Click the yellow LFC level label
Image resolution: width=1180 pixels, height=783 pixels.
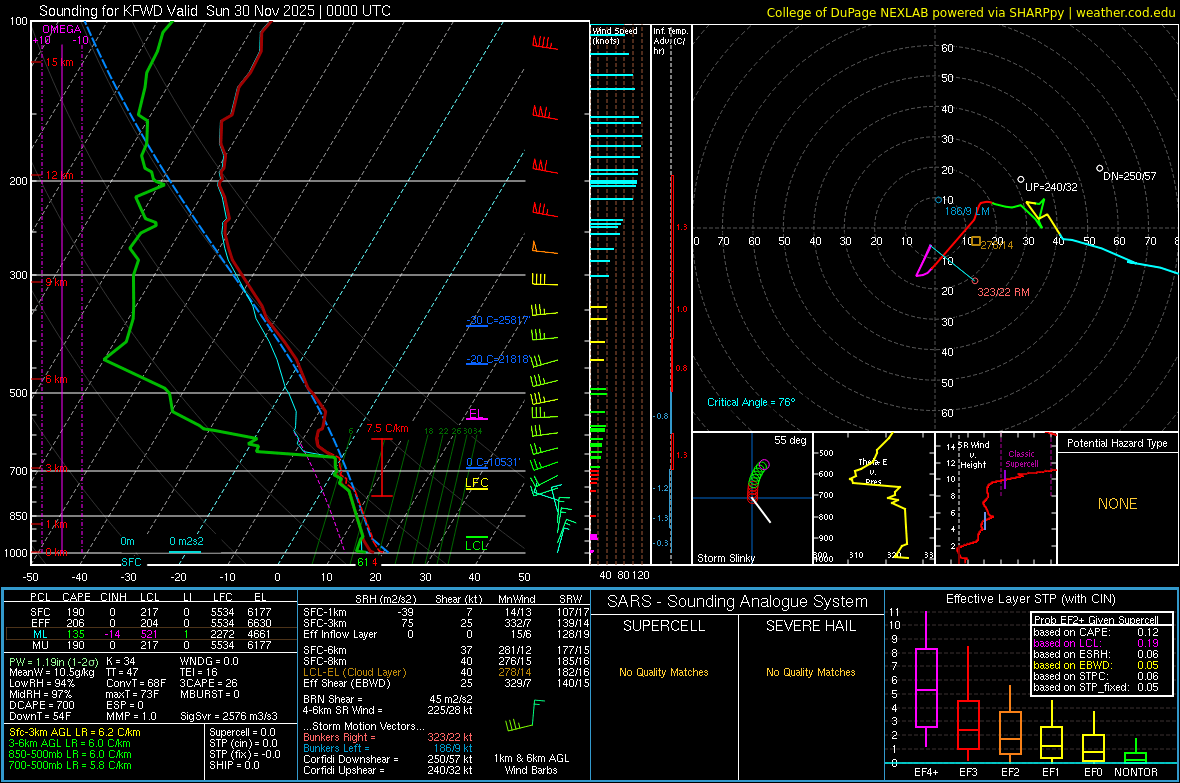coord(476,483)
